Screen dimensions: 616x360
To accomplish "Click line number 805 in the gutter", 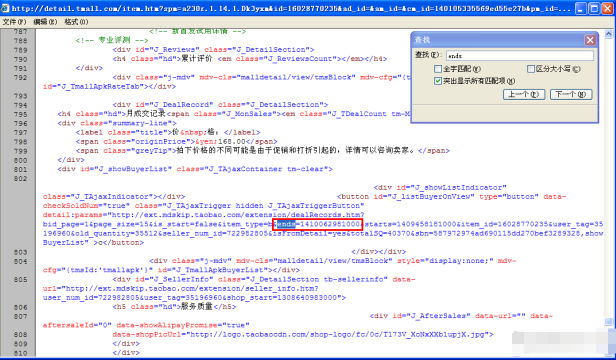I will pos(20,279).
